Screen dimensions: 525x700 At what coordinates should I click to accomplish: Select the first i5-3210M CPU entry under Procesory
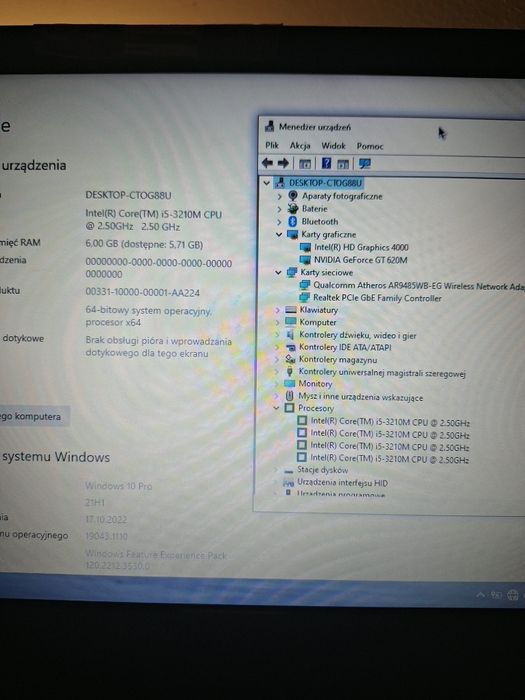coord(390,421)
